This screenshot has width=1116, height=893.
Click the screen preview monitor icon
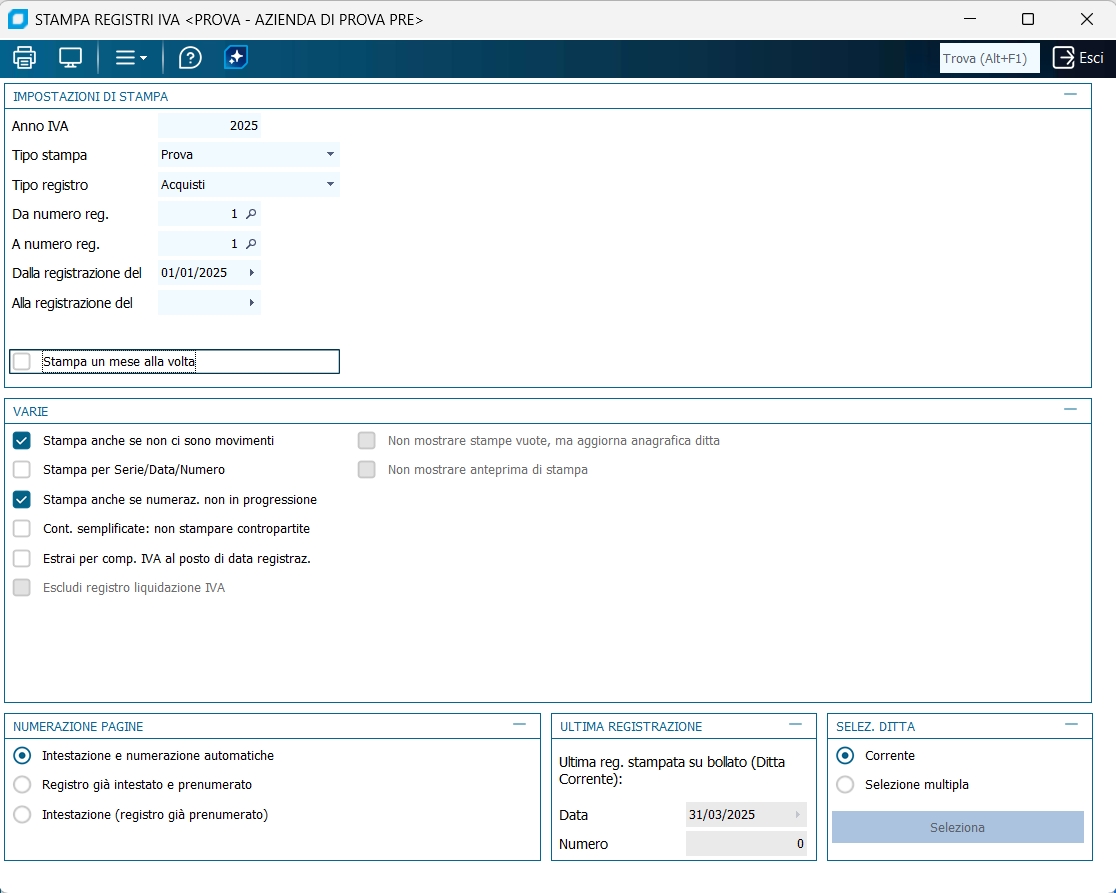(70, 57)
